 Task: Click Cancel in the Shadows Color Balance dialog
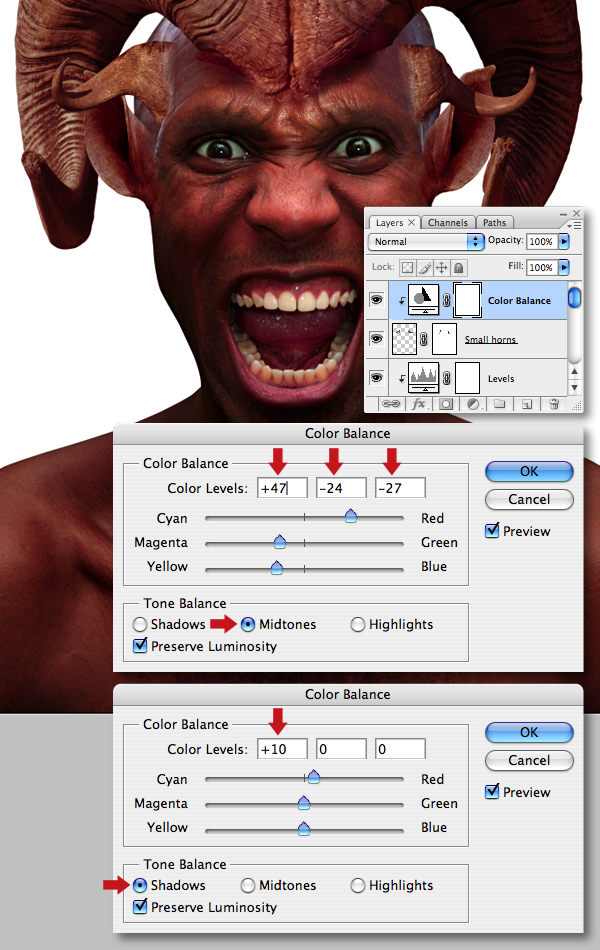point(529,760)
